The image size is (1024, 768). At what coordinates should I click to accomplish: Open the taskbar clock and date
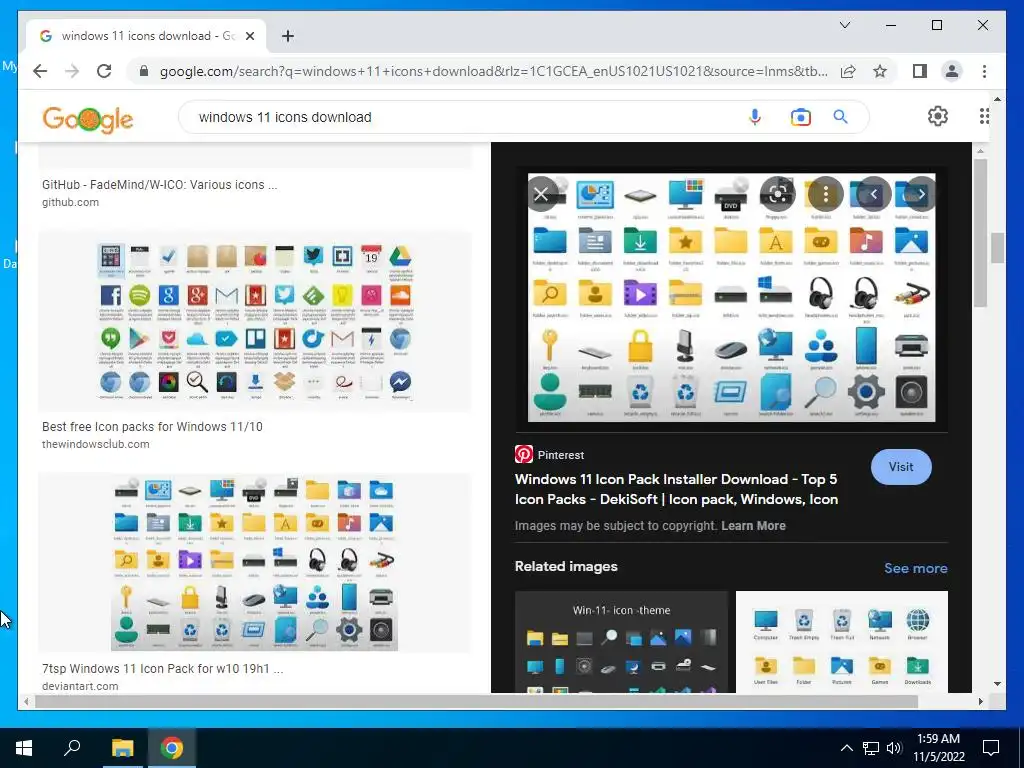[x=938, y=748]
